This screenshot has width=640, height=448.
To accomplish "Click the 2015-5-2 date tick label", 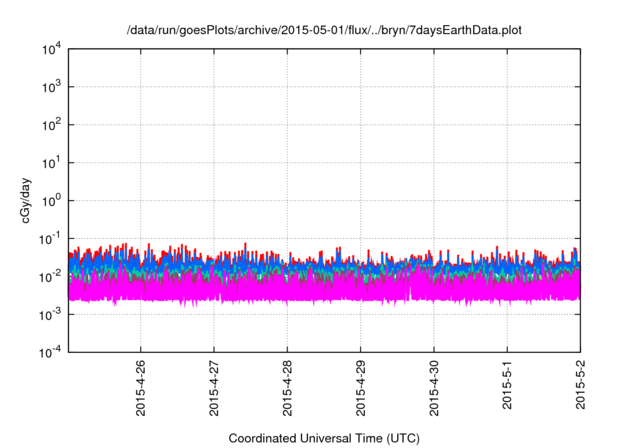I will coord(580,384).
